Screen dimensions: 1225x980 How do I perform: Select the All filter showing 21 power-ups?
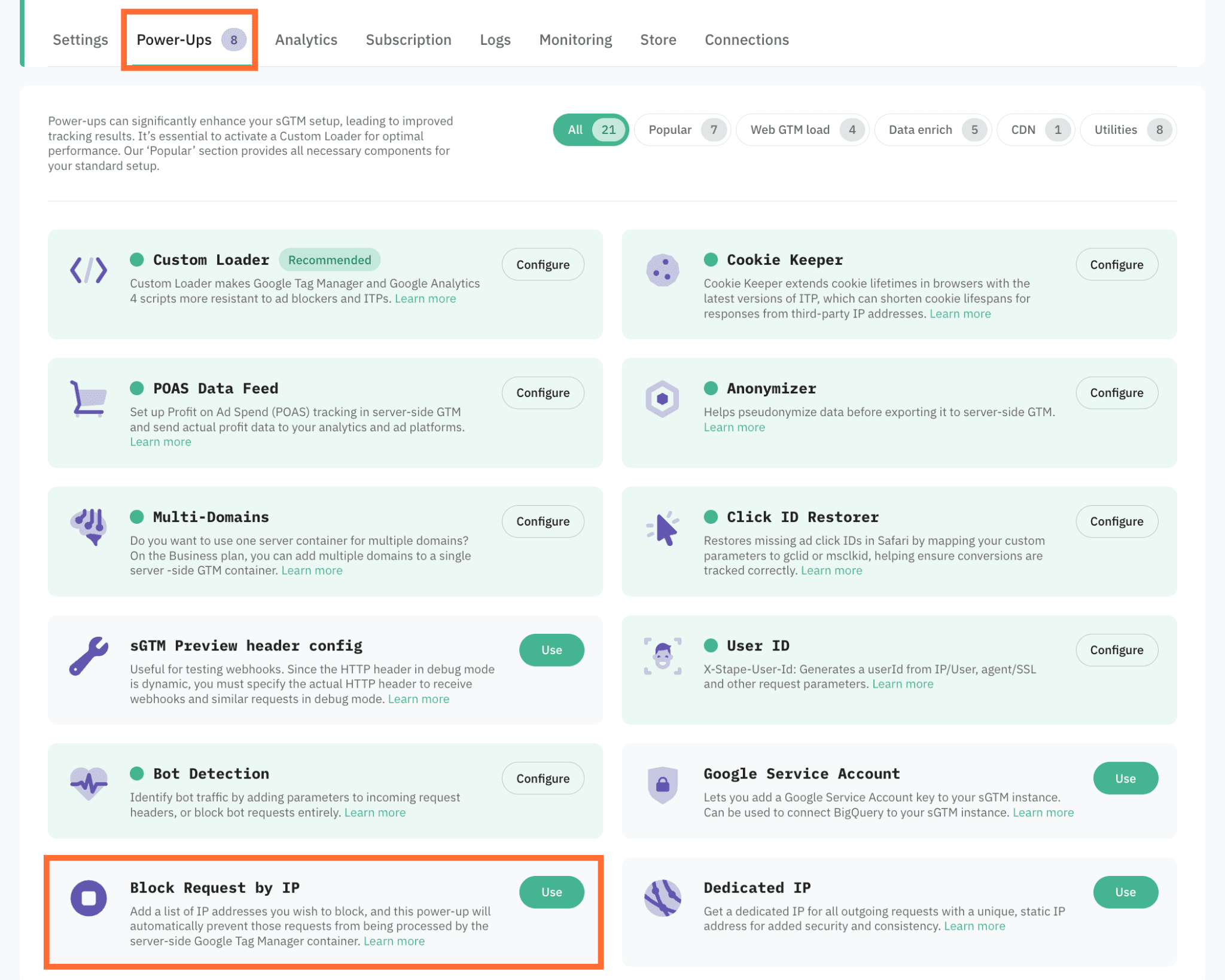[590, 130]
